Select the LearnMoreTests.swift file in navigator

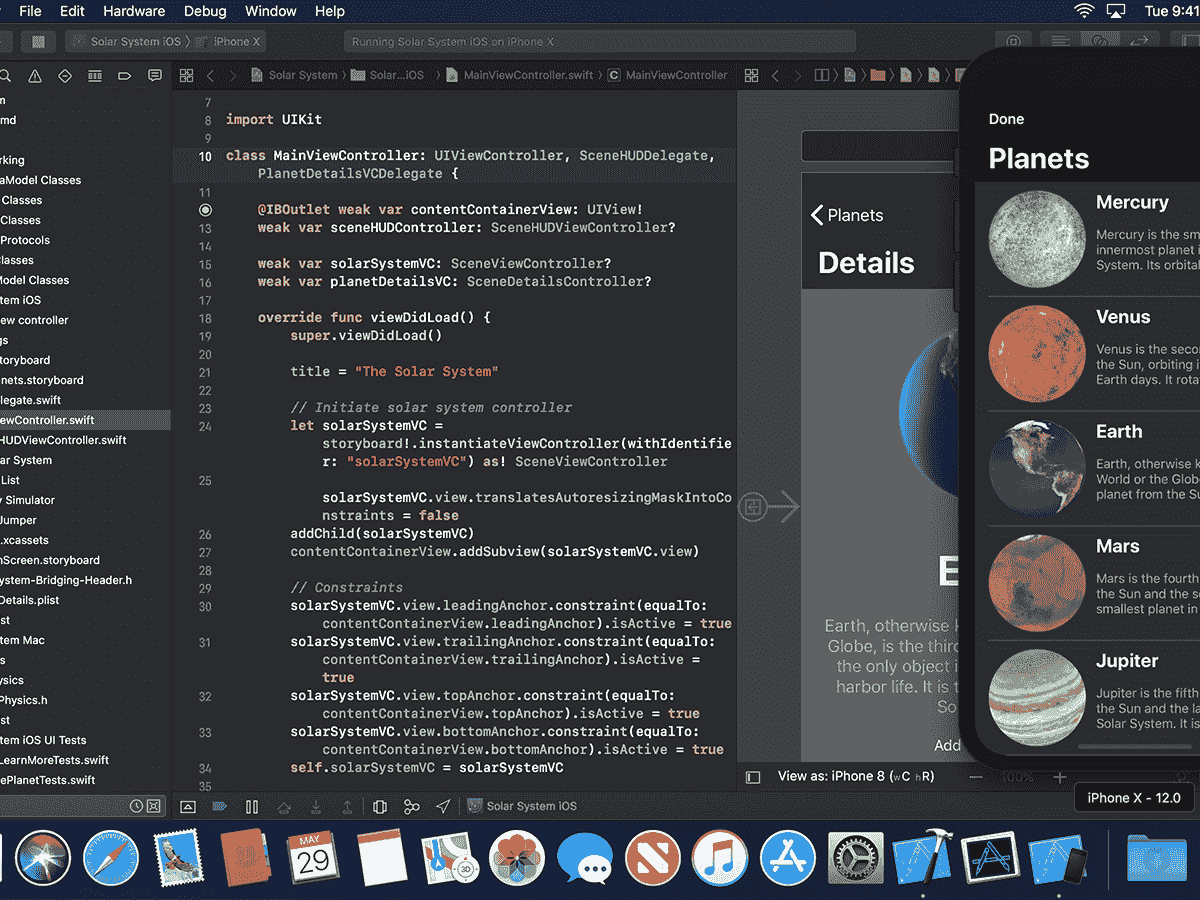(55, 760)
